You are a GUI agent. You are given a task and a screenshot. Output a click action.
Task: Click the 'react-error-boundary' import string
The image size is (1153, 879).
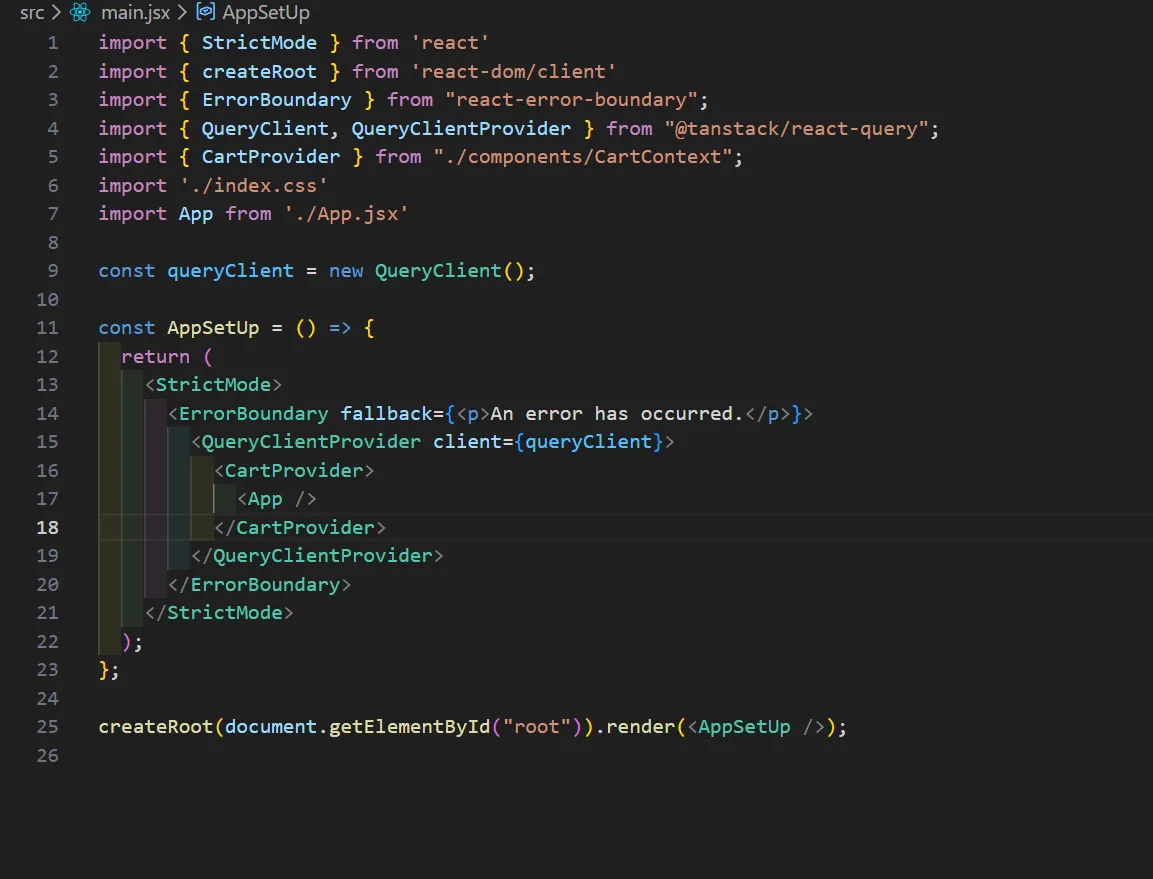[x=577, y=100]
